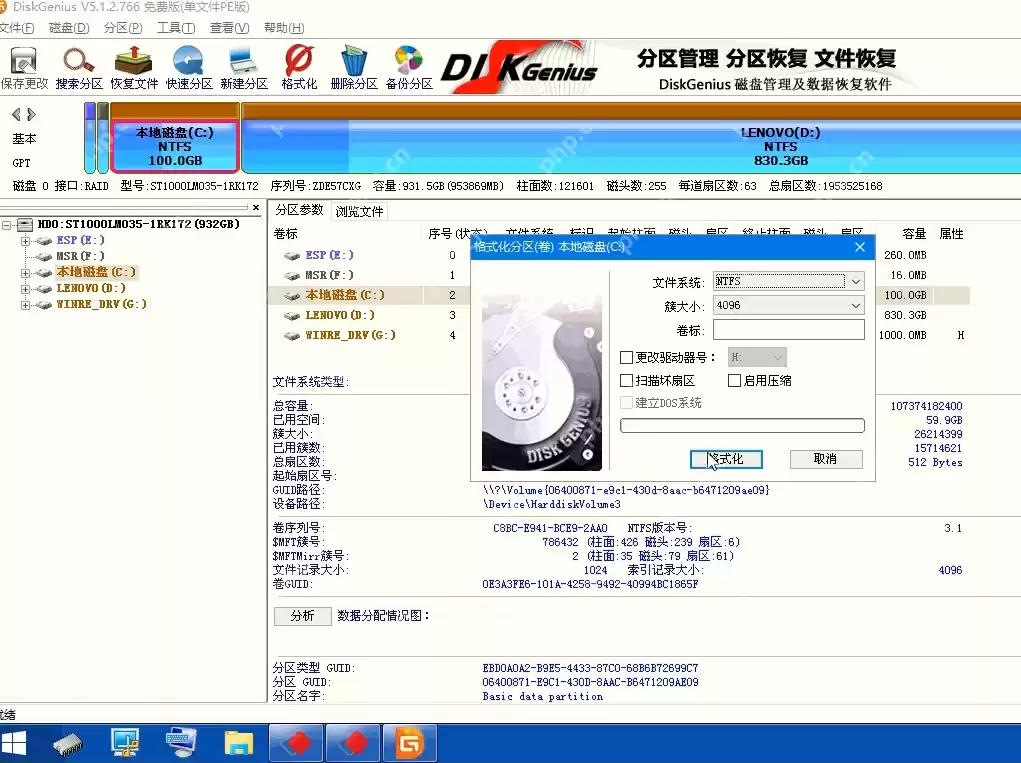This screenshot has width=1021, height=763.
Task: Open 搜索分区 search partition tool
Action: click(79, 67)
